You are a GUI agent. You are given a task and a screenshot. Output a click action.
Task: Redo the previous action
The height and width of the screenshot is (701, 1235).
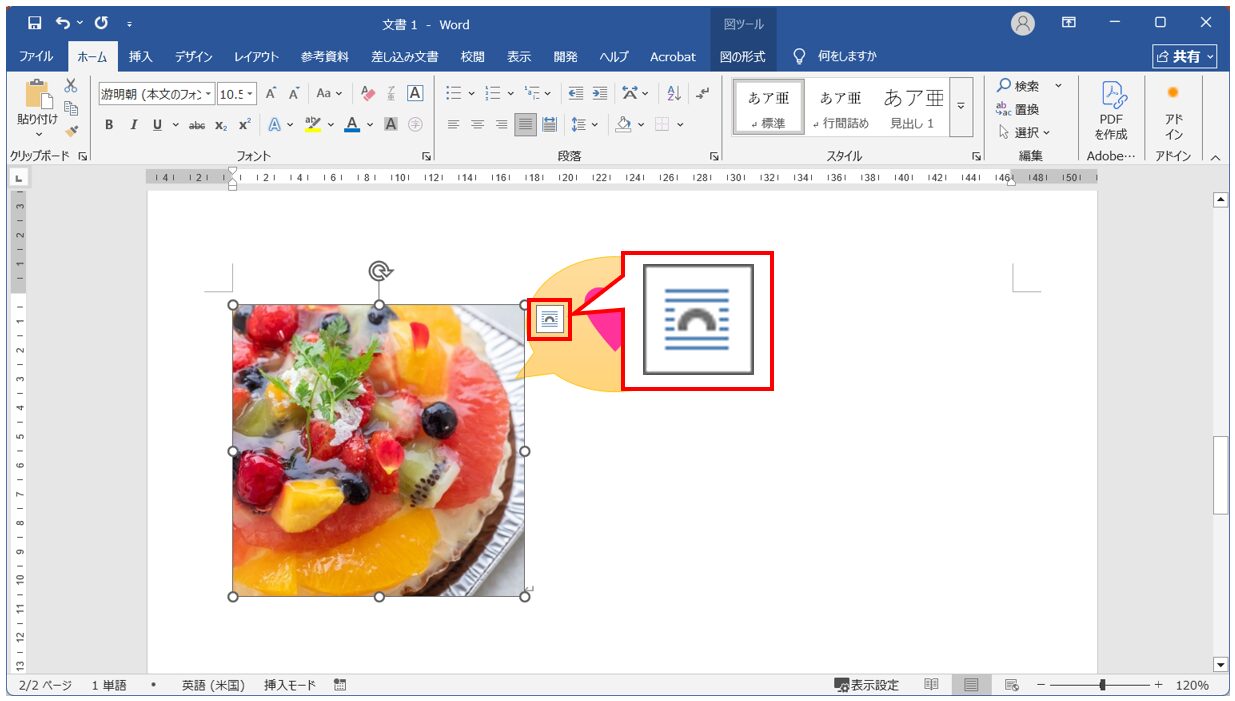[x=101, y=23]
